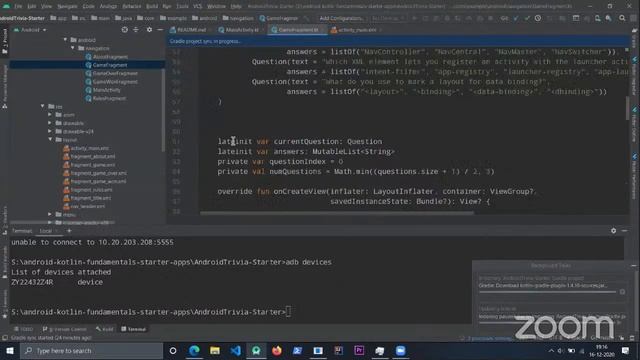This screenshot has height=360, width=640.
Task: Expand the drawable folder
Action: pos(50,123)
